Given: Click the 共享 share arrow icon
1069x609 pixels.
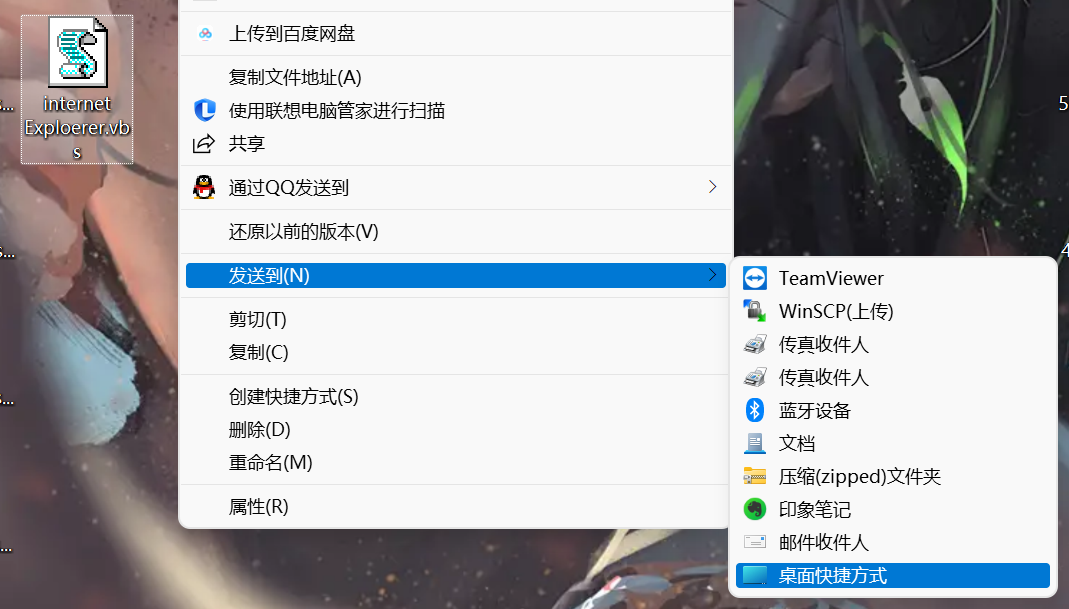Looking at the screenshot, I should point(204,144).
